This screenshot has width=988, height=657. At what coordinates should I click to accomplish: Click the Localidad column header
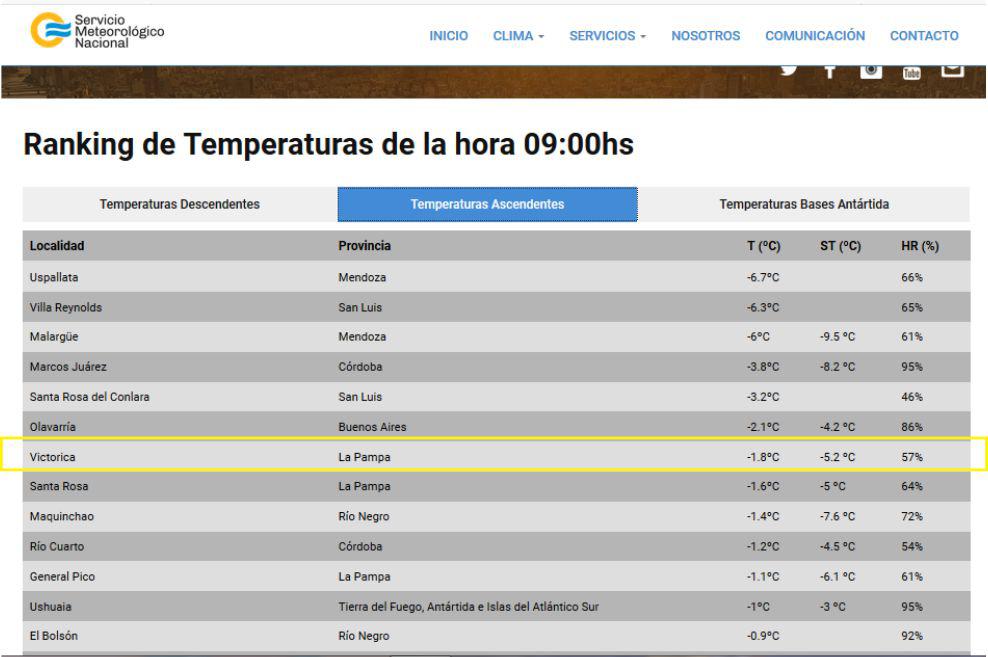tap(57, 246)
